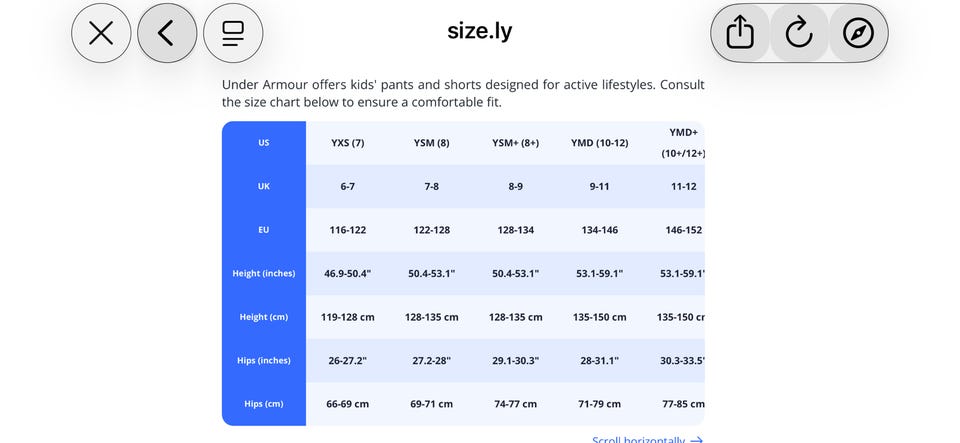Select the 116-122 EU size cell
Viewport: 960px width, 443px height.
348,230
